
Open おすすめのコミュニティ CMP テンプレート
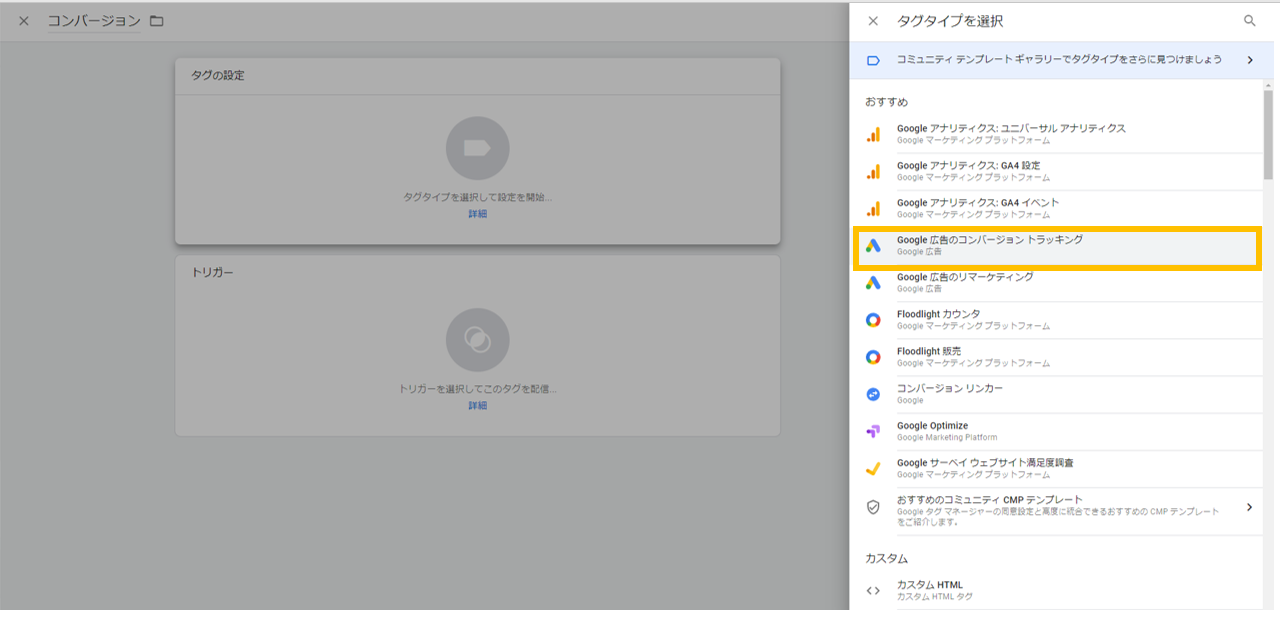1063,510
